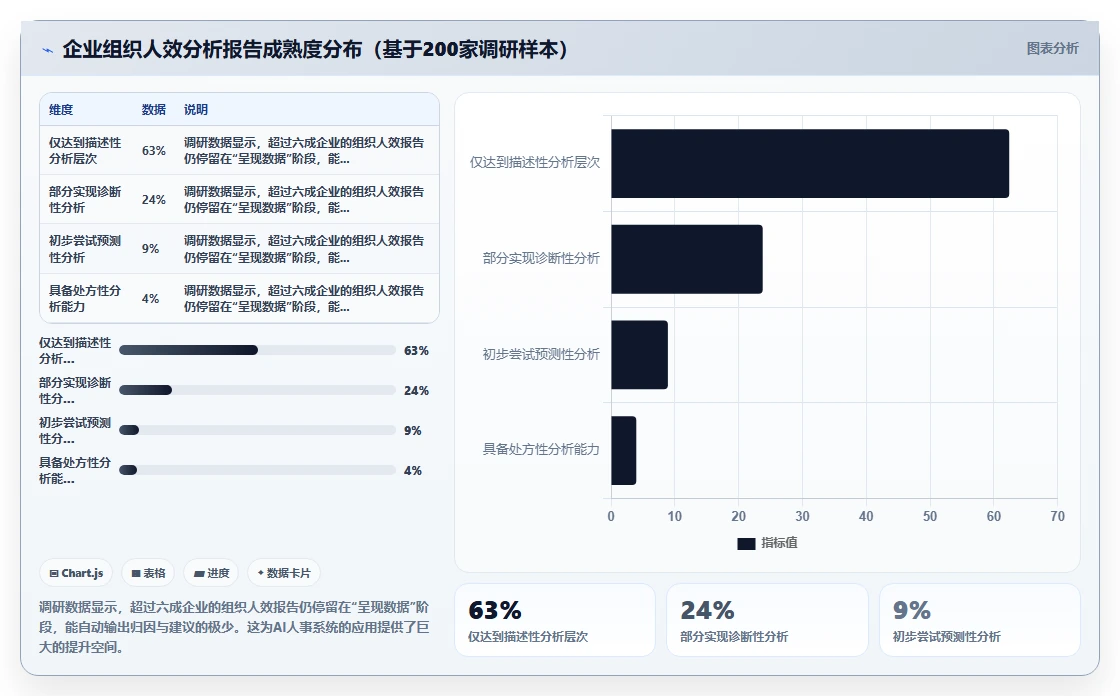1120x696 pixels.
Task: Click the x-axis tick value 70
Action: tap(1057, 517)
